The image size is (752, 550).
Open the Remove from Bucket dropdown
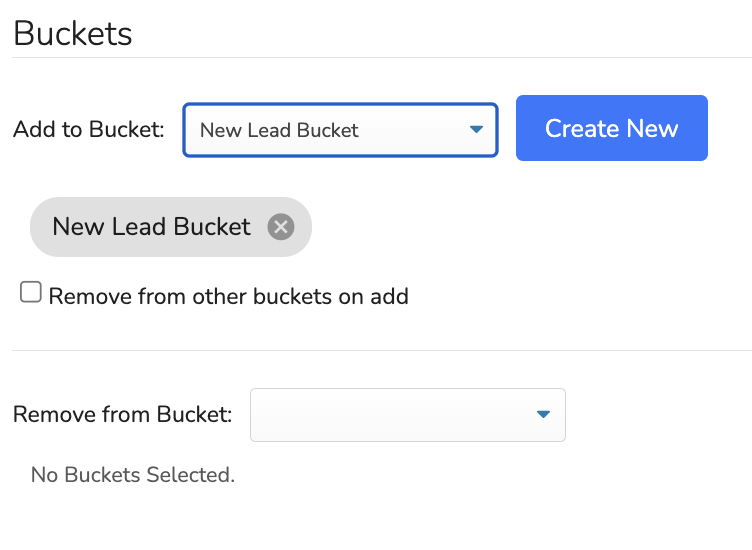click(408, 415)
